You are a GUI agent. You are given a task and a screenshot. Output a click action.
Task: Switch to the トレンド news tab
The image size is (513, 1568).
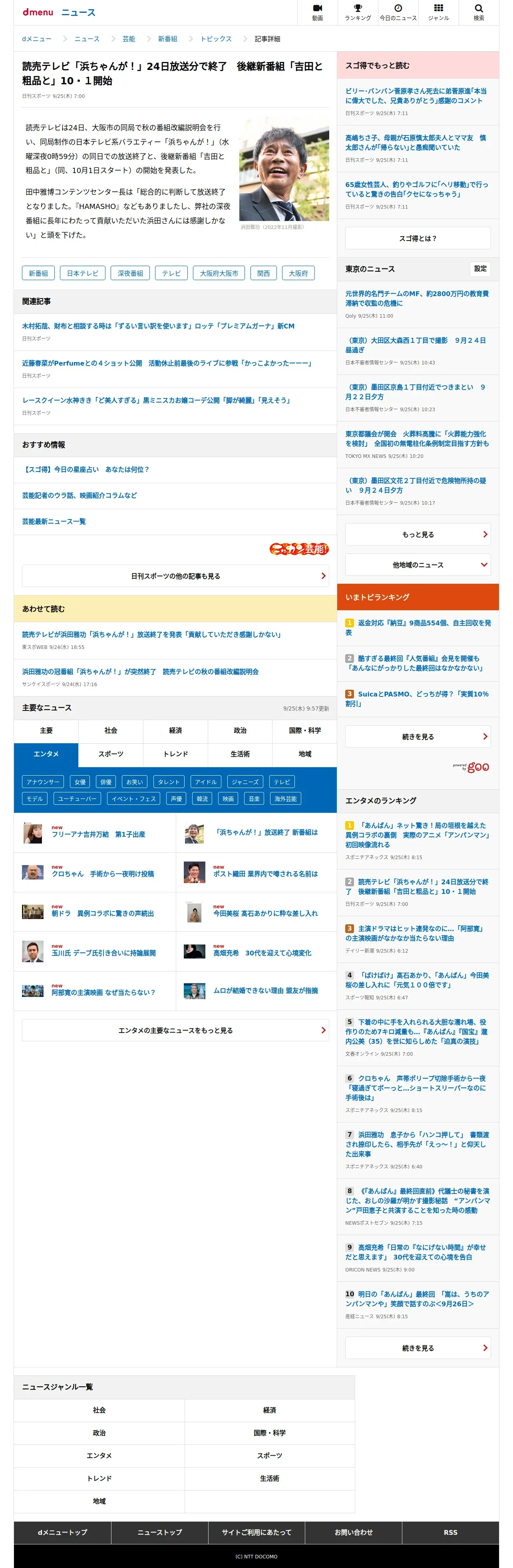(x=175, y=754)
